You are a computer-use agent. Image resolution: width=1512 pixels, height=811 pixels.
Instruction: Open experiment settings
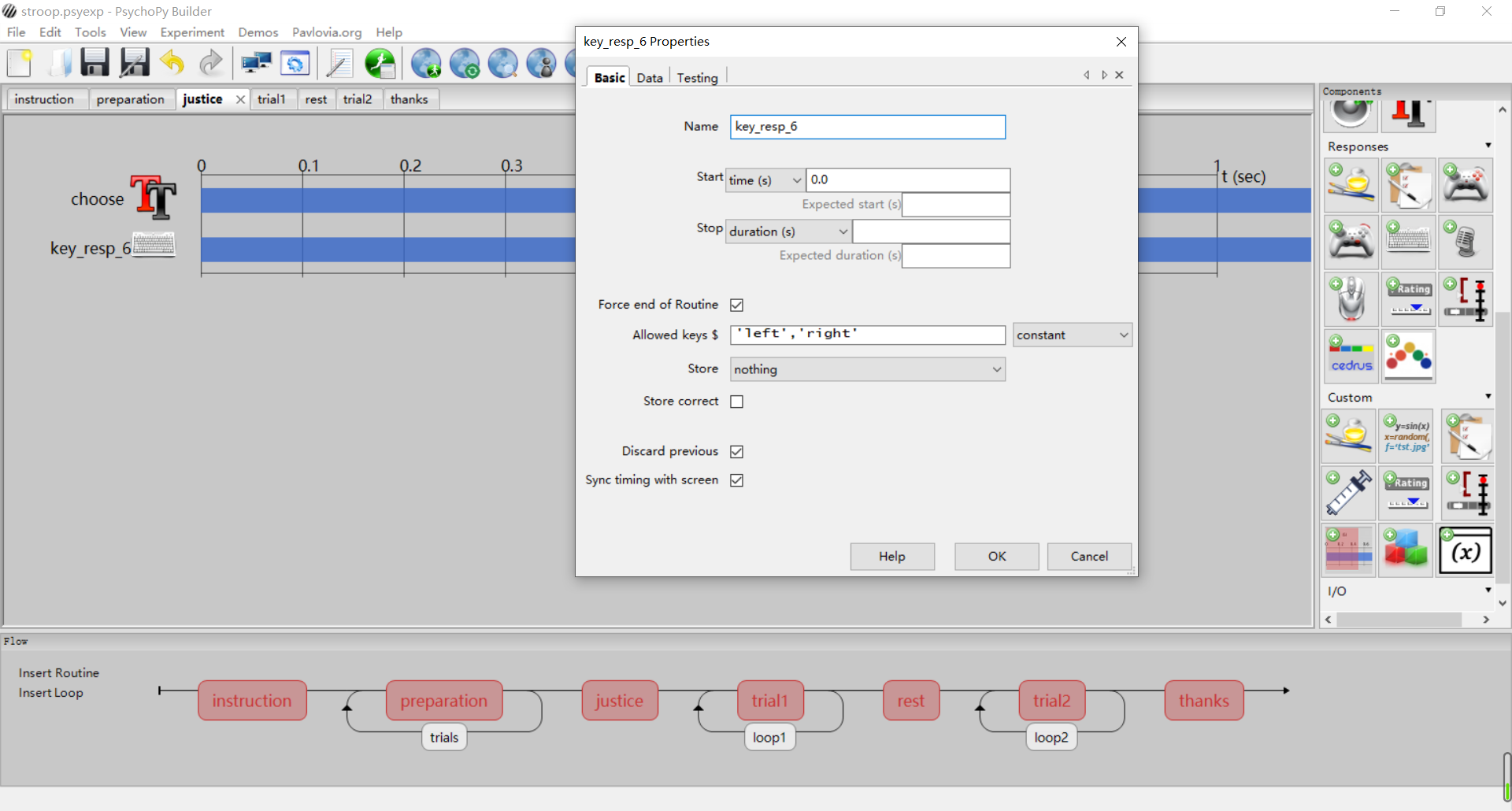[295, 63]
